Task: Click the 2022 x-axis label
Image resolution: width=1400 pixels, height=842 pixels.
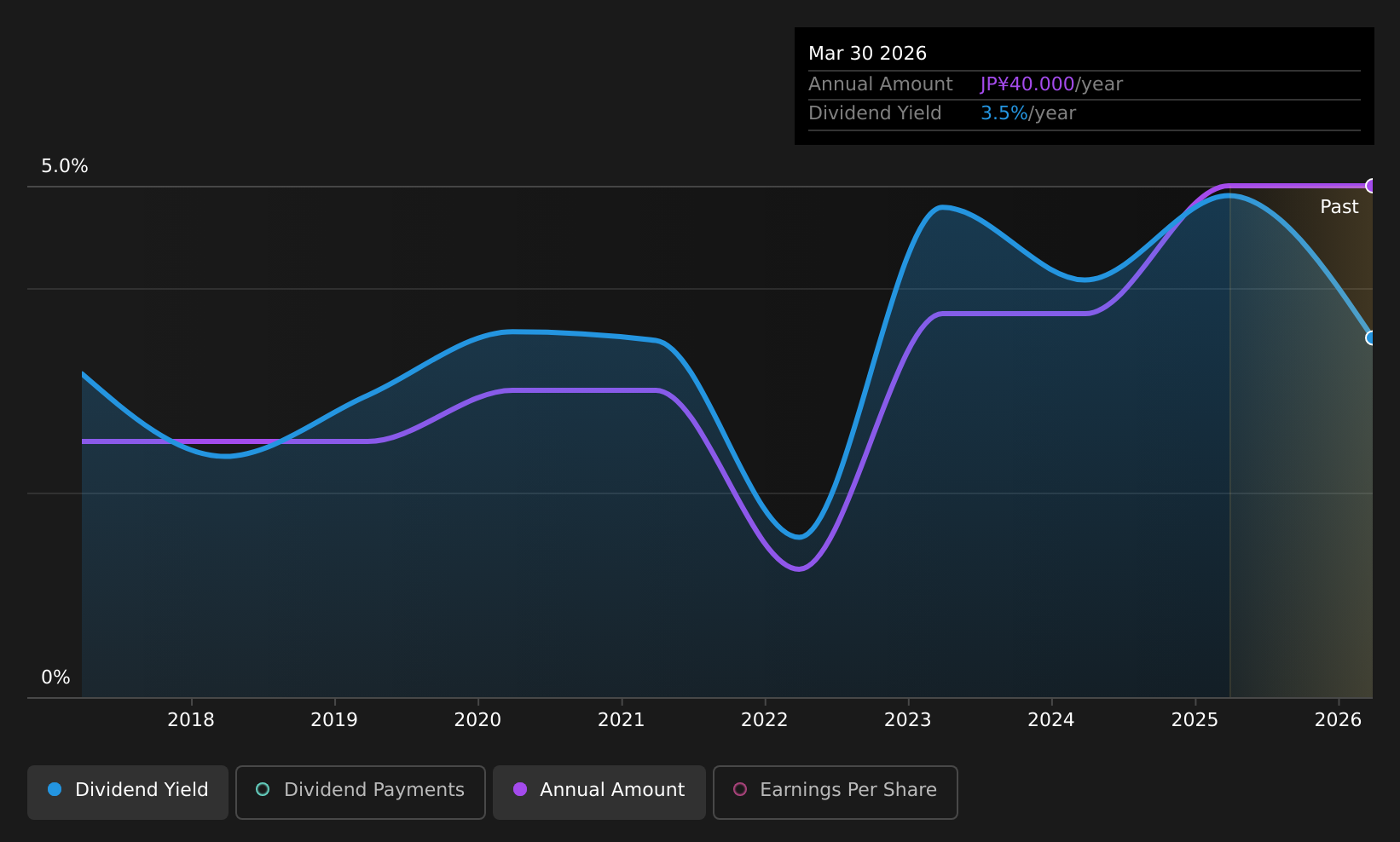Action: (x=765, y=720)
